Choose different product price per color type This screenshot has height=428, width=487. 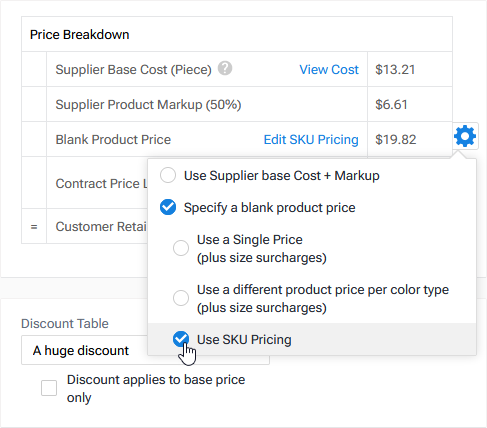click(x=181, y=298)
